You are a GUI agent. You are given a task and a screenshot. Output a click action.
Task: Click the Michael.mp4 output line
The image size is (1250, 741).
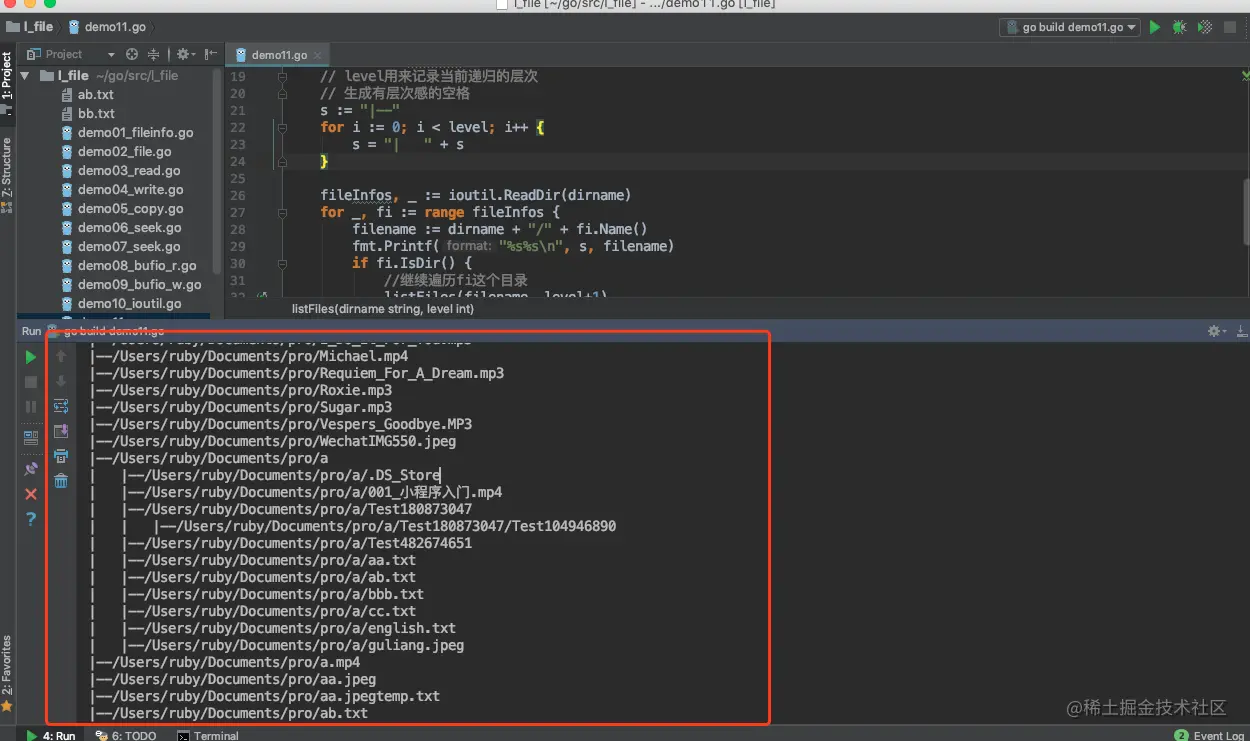pyautogui.click(x=249, y=356)
